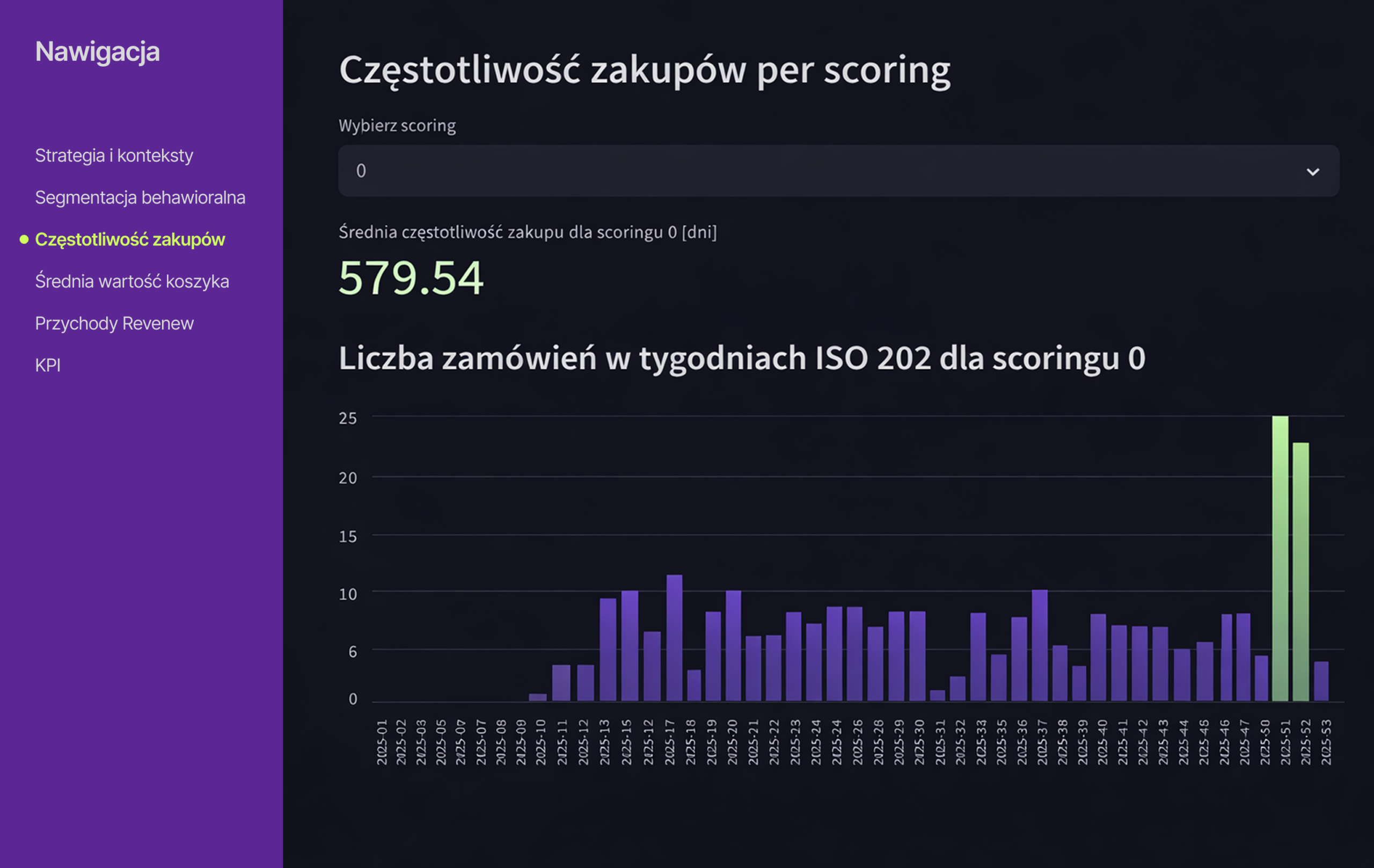This screenshot has height=868, width=1374.
Task: Click the tallest green bar for week 2025-51
Action: [x=1280, y=559]
